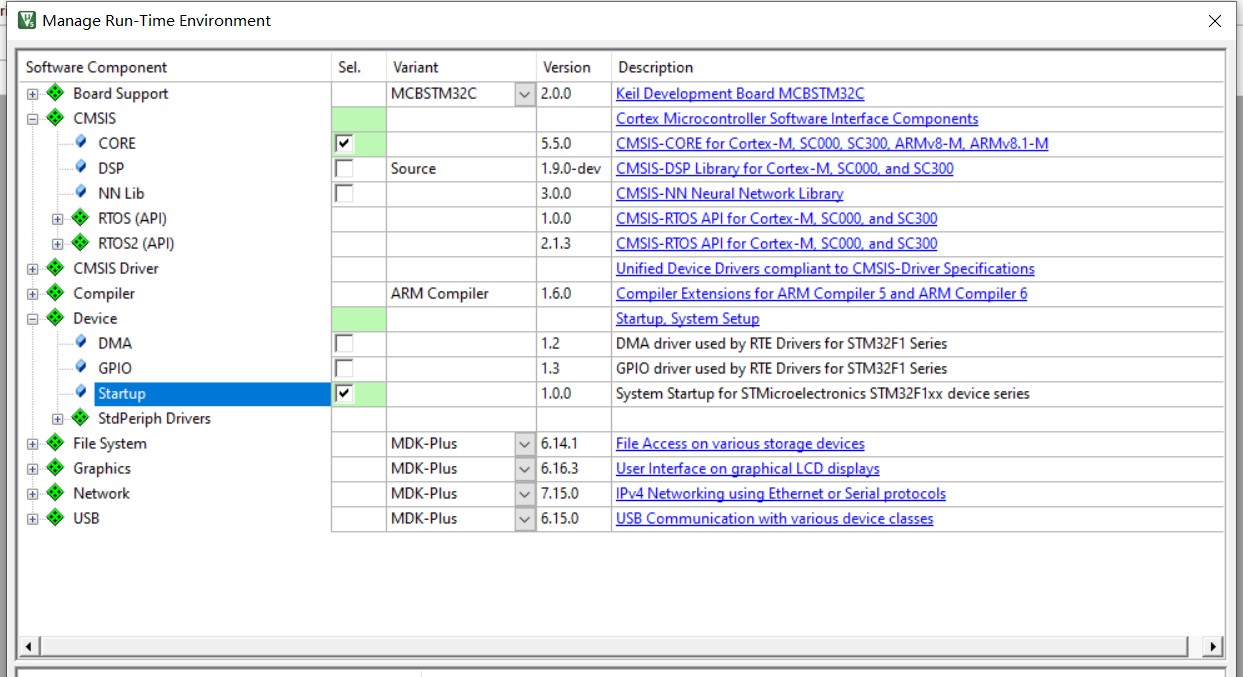This screenshot has height=677, width=1243.
Task: Open USB Communication with various device classes link
Action: coord(774,519)
